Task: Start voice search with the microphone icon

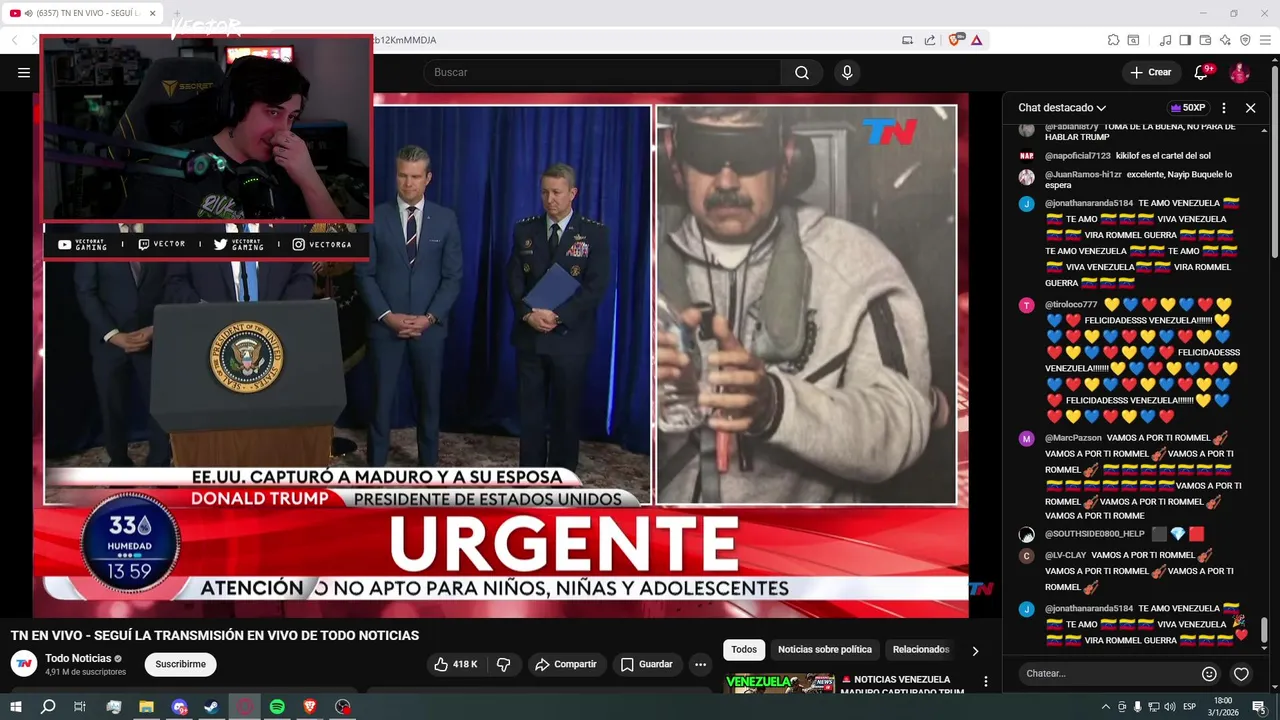Action: pyautogui.click(x=847, y=72)
